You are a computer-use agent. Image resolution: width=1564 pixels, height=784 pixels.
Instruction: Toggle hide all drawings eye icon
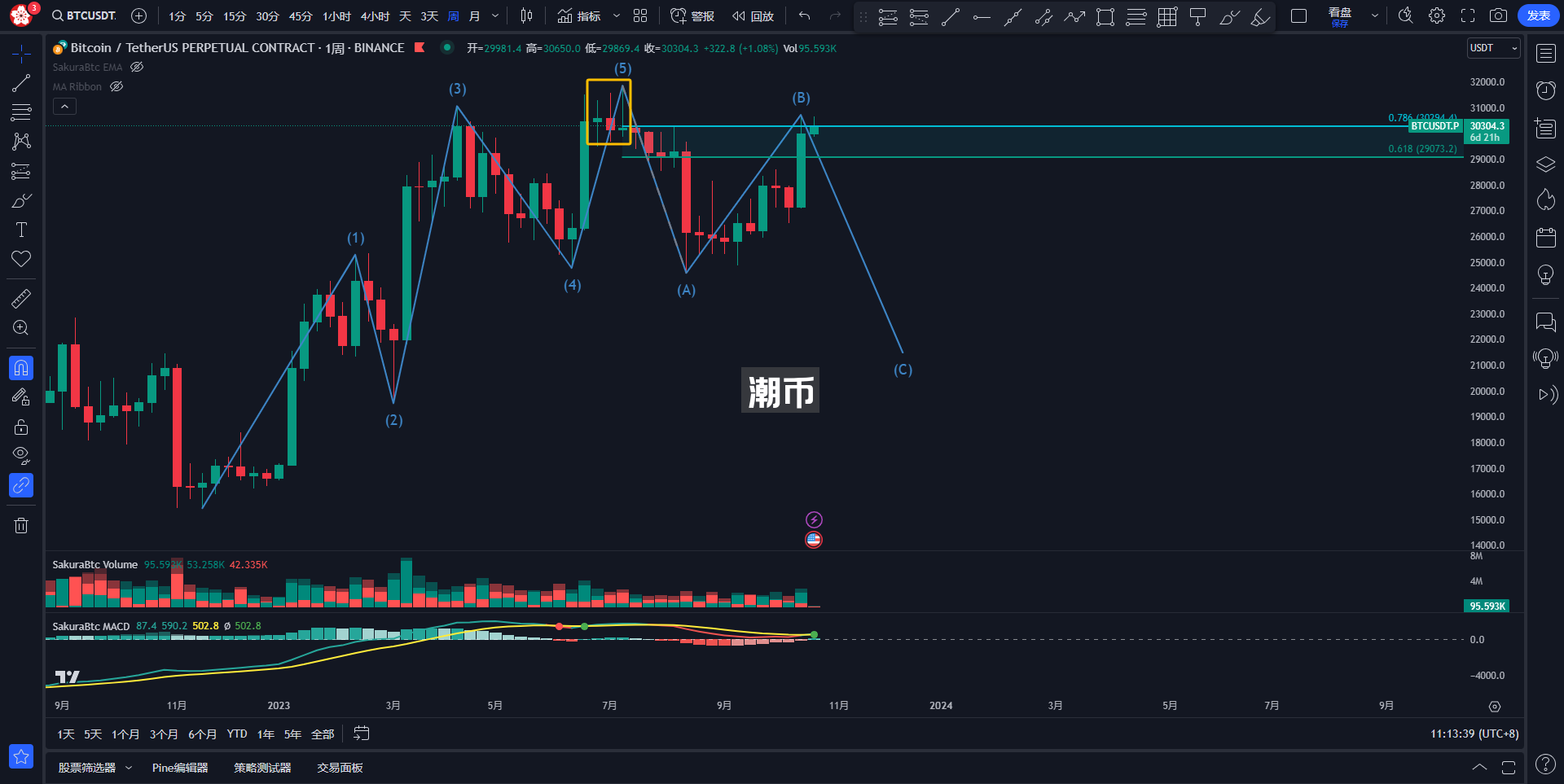tap(21, 455)
